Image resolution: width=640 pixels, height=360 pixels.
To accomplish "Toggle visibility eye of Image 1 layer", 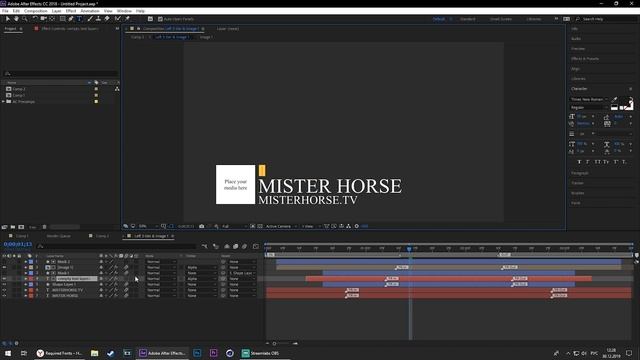I will click(x=4, y=267).
